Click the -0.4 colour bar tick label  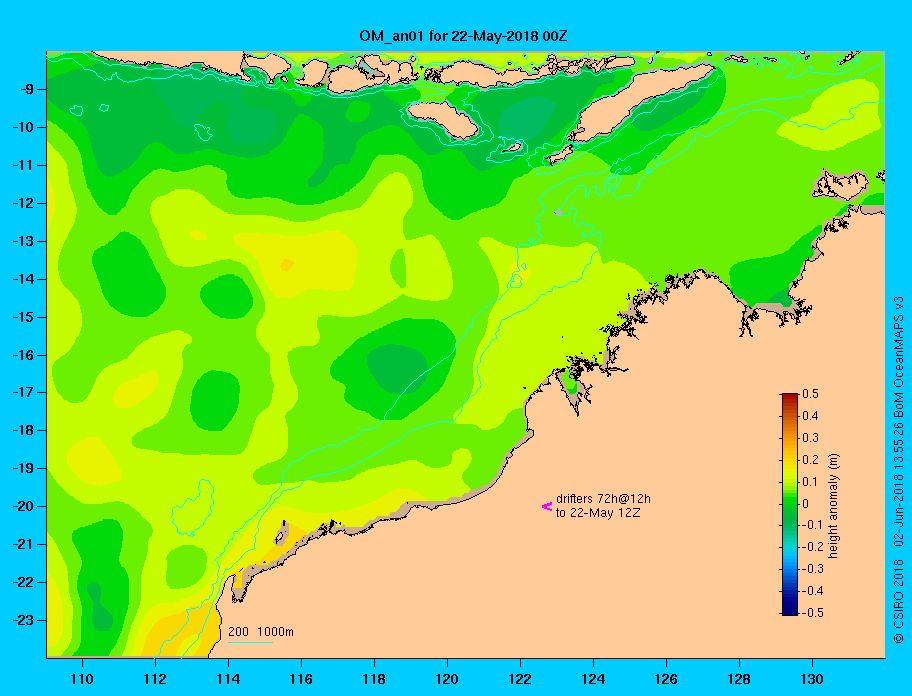click(x=813, y=591)
